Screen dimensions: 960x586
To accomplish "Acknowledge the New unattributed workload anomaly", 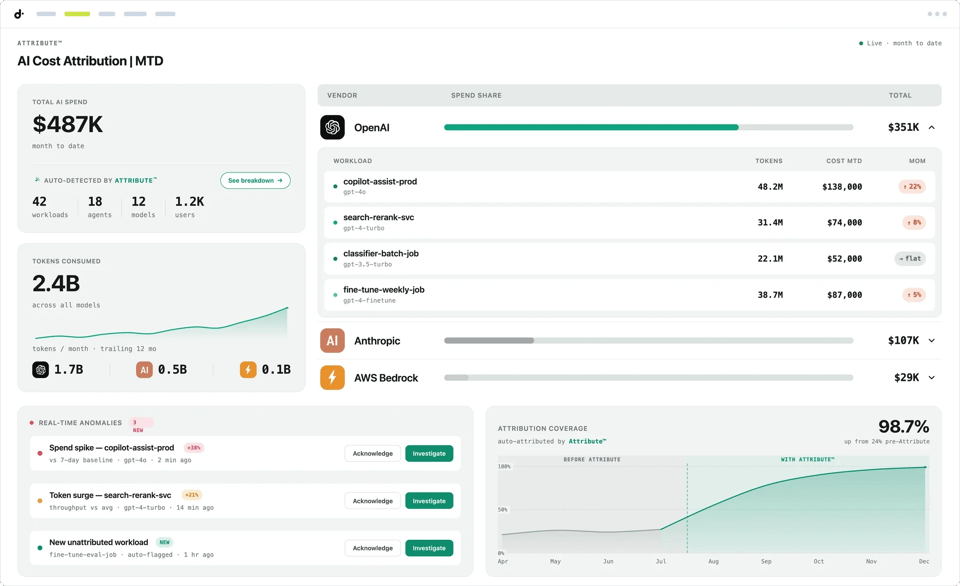I will point(372,548).
